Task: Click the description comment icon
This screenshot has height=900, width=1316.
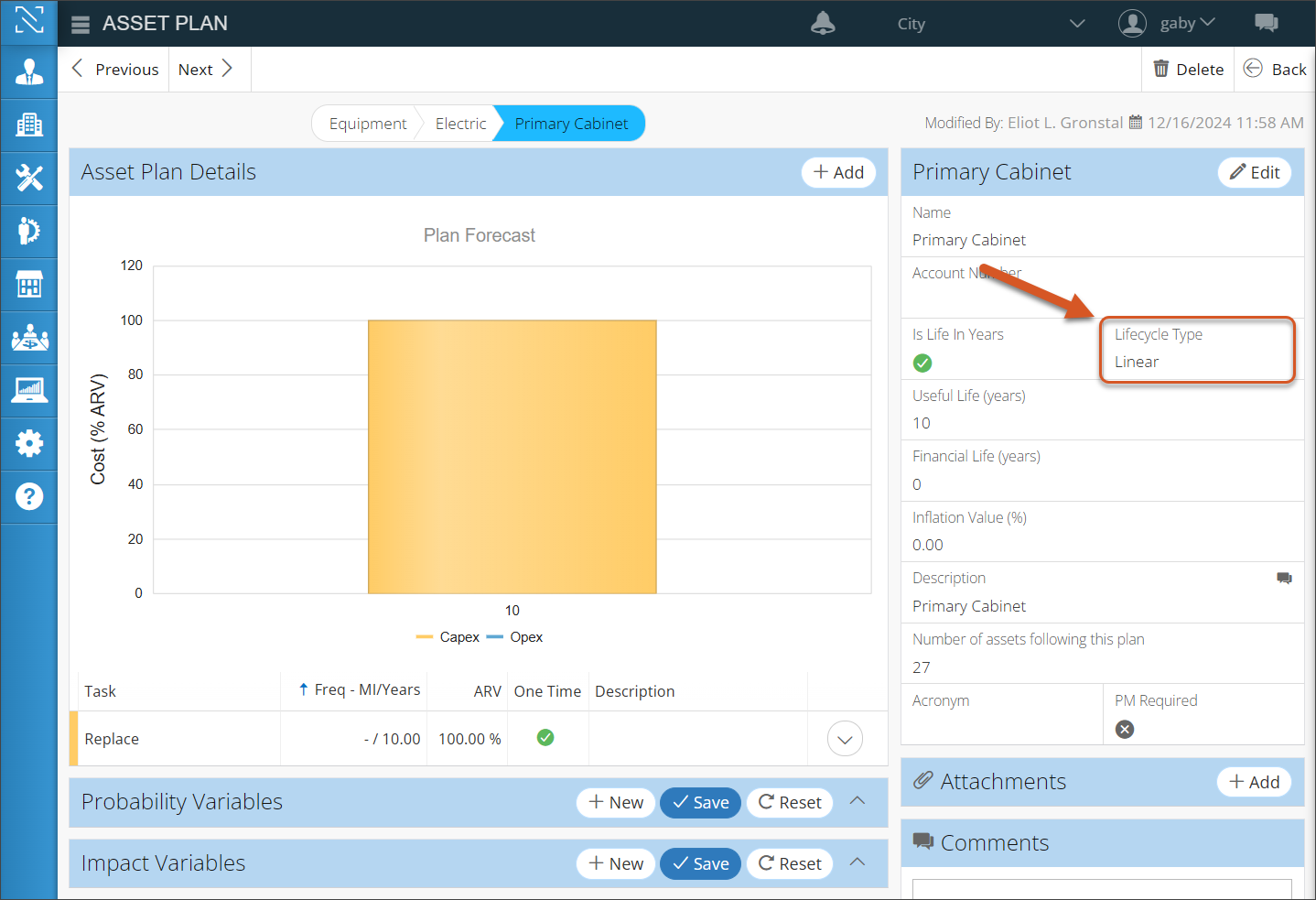Action: coord(1284,578)
